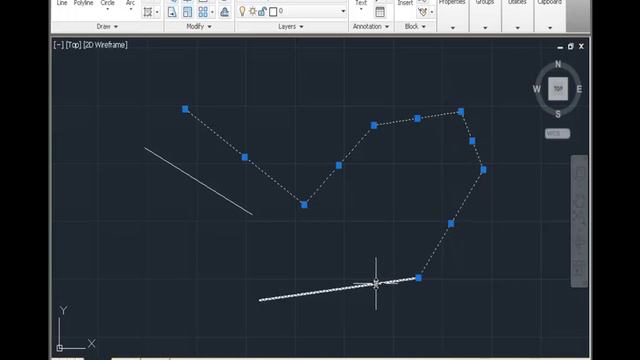
Task: Click the Clipboard panel label
Action: pos(550,2)
